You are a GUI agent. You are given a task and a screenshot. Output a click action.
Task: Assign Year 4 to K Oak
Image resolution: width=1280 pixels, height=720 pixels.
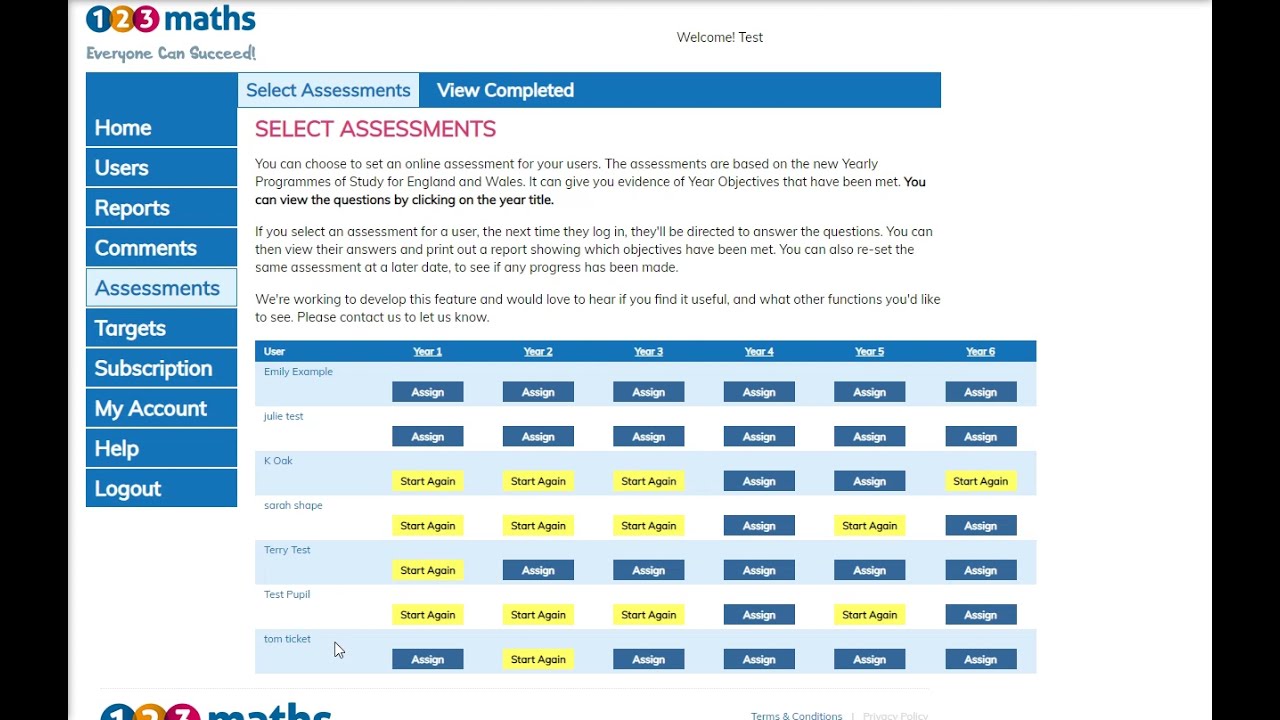click(759, 481)
